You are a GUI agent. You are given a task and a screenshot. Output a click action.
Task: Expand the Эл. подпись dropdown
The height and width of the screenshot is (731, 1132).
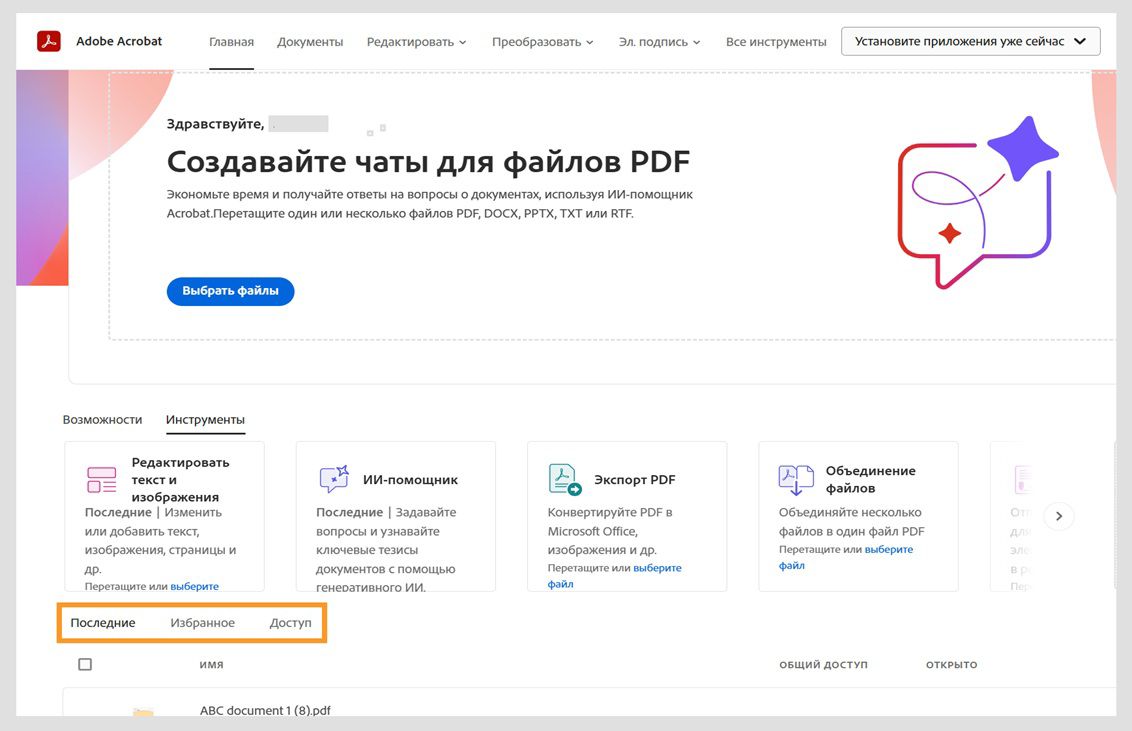click(657, 41)
